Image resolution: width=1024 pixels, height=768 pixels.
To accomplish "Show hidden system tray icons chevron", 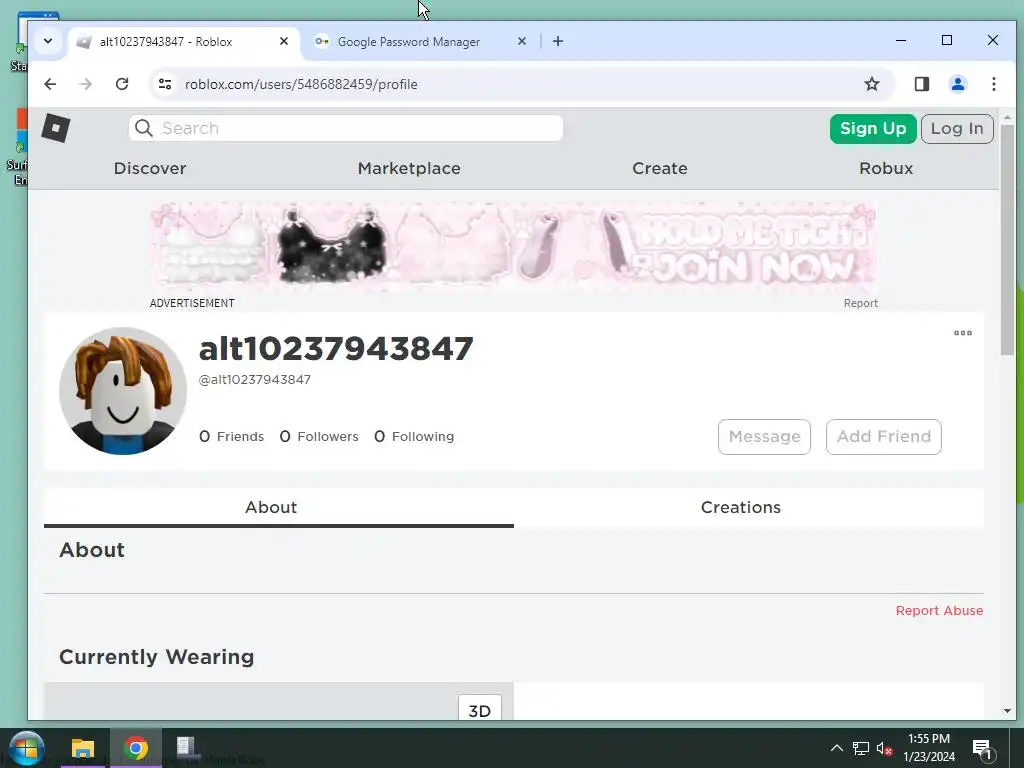I will (x=837, y=748).
